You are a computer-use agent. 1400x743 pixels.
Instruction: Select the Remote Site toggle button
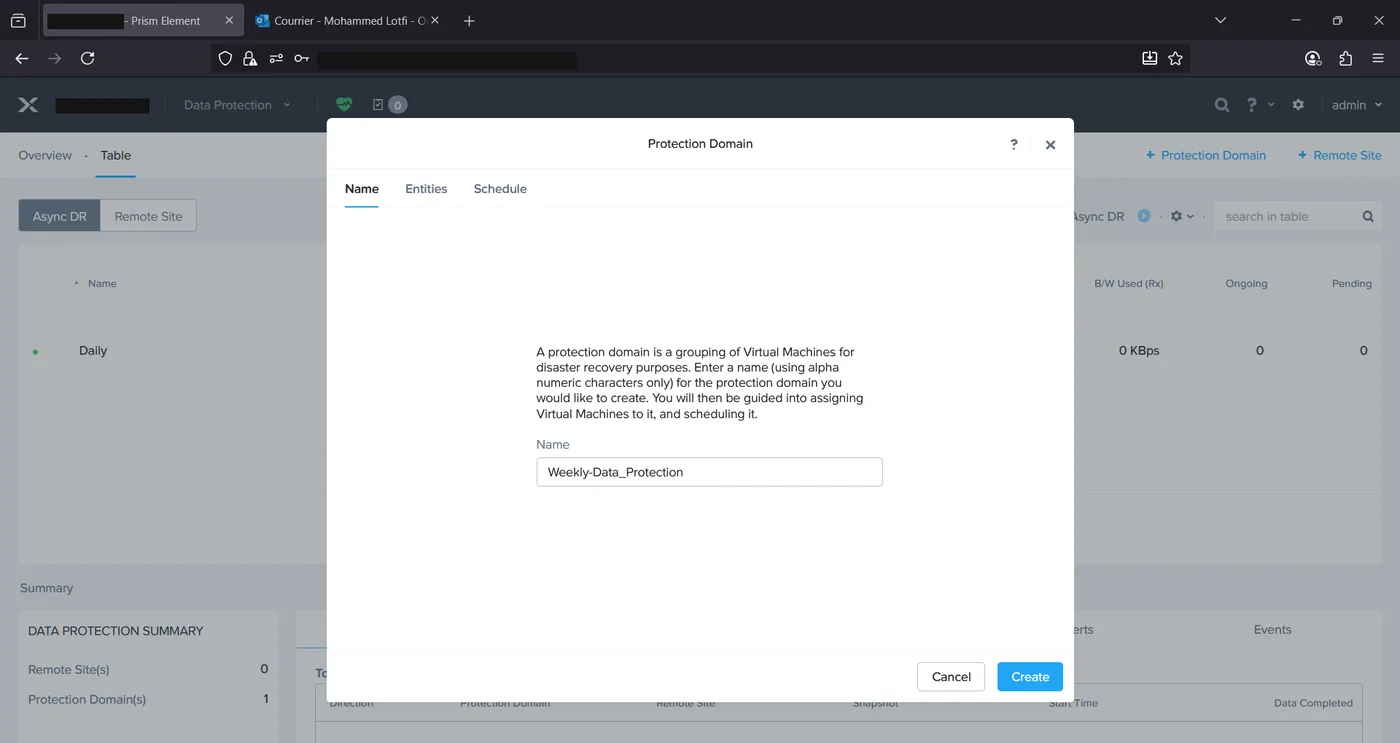[148, 216]
